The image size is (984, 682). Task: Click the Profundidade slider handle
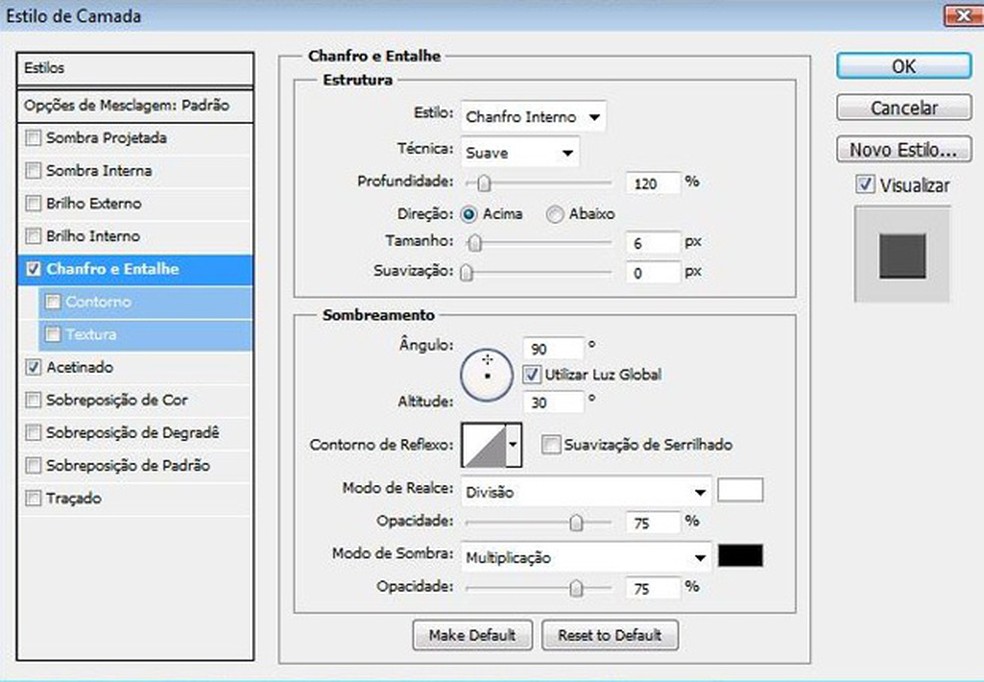(484, 183)
